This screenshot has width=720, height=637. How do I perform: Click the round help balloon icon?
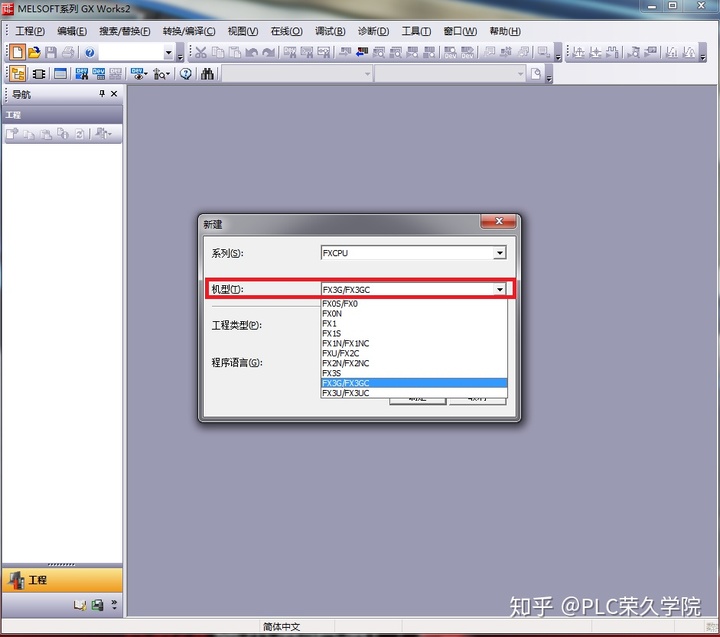pos(186,73)
